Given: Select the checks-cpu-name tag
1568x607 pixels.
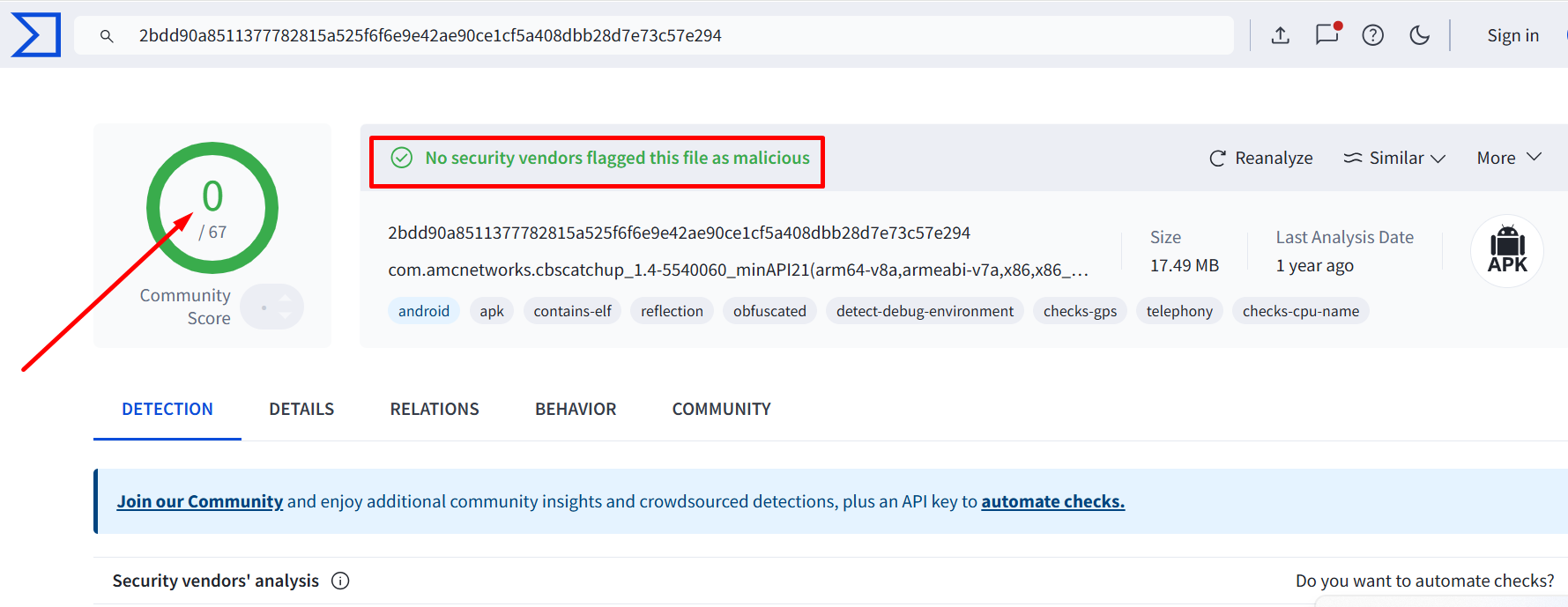Looking at the screenshot, I should pos(1300,311).
